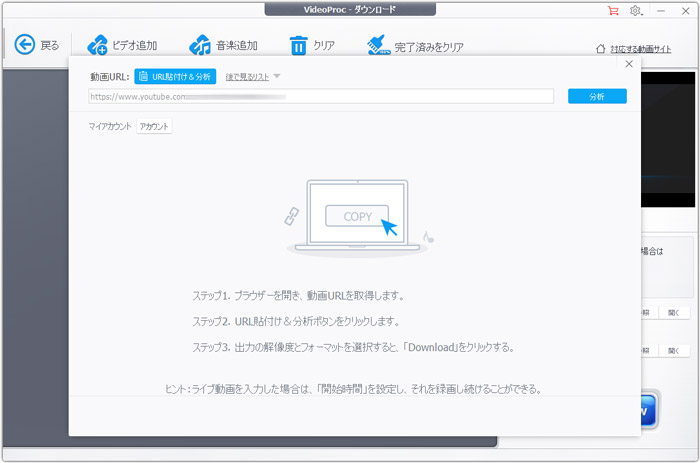Click the blue 分析 button

(597, 97)
